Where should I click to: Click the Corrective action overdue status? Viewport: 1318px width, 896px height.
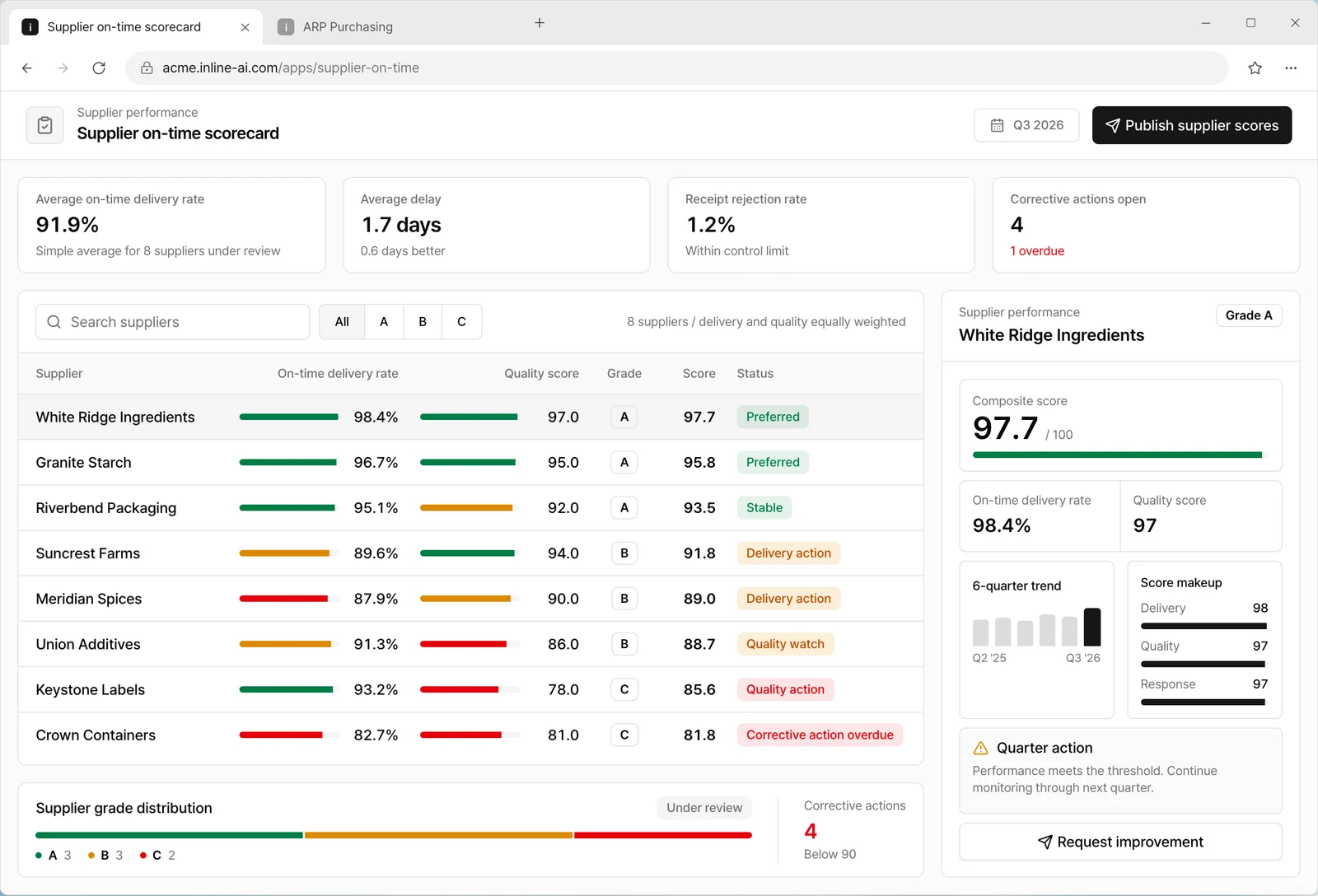820,735
